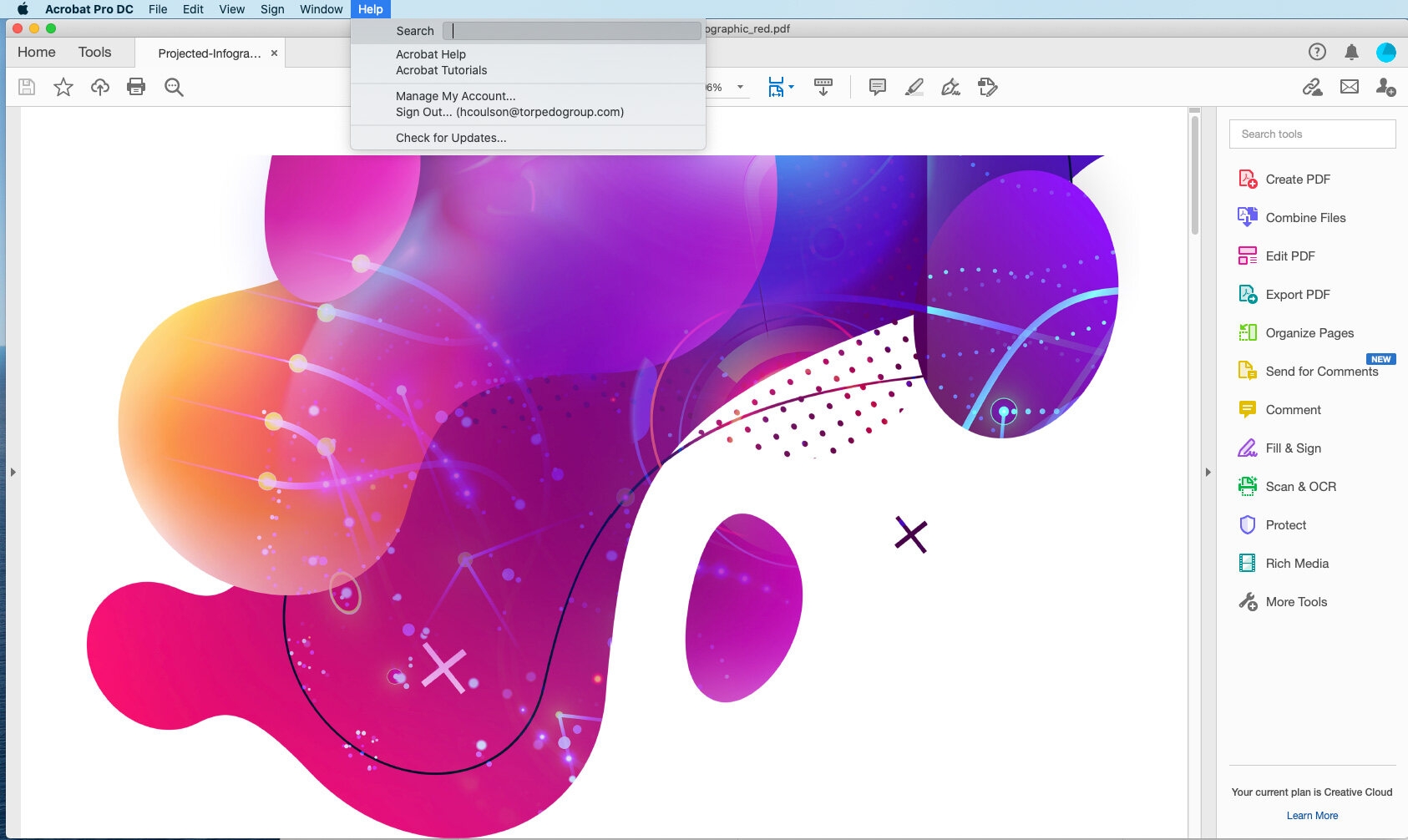Open the View menu
The image size is (1408, 840).
point(231,9)
